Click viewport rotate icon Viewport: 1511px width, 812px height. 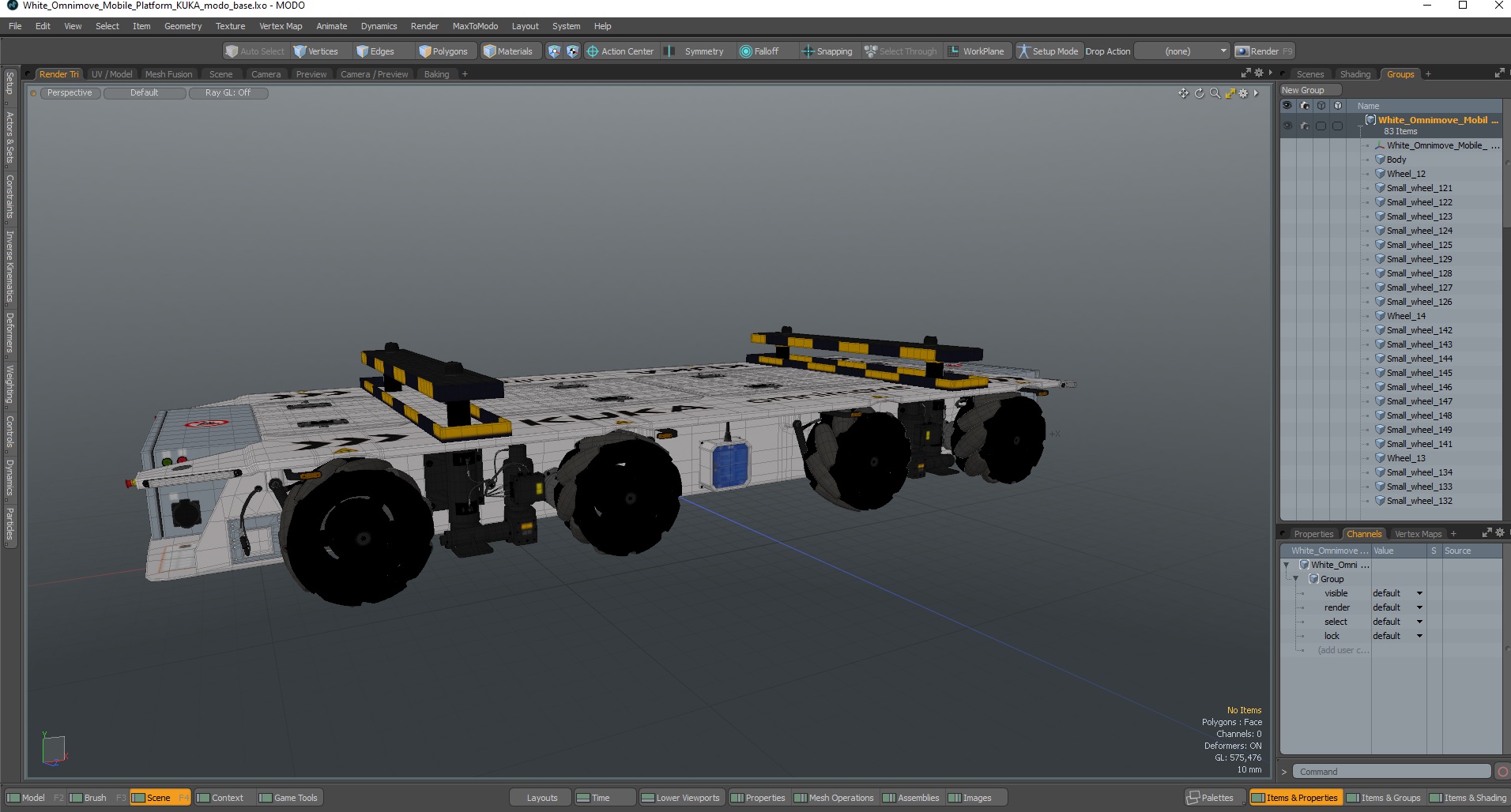[1199, 93]
